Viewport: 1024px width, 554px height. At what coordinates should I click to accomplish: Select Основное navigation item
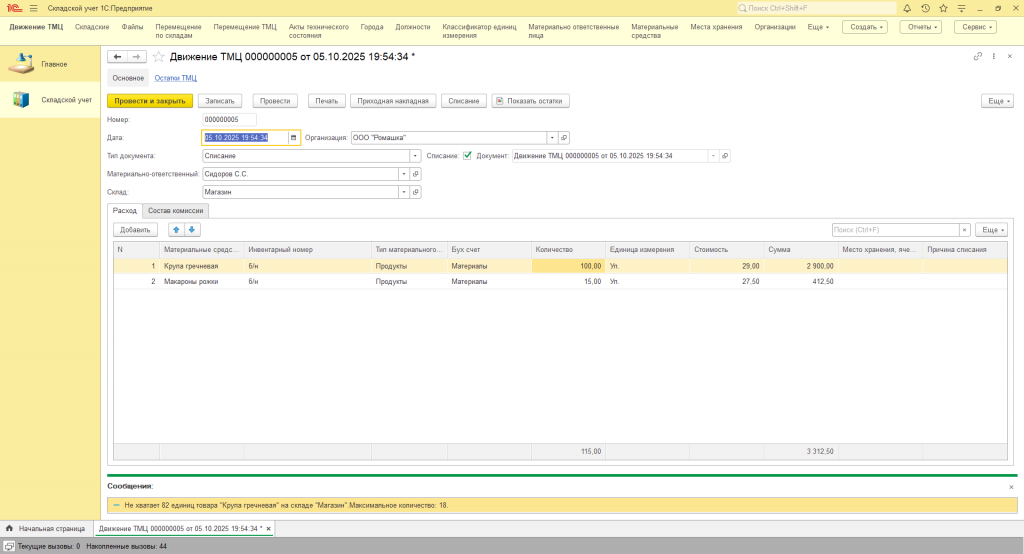128,78
